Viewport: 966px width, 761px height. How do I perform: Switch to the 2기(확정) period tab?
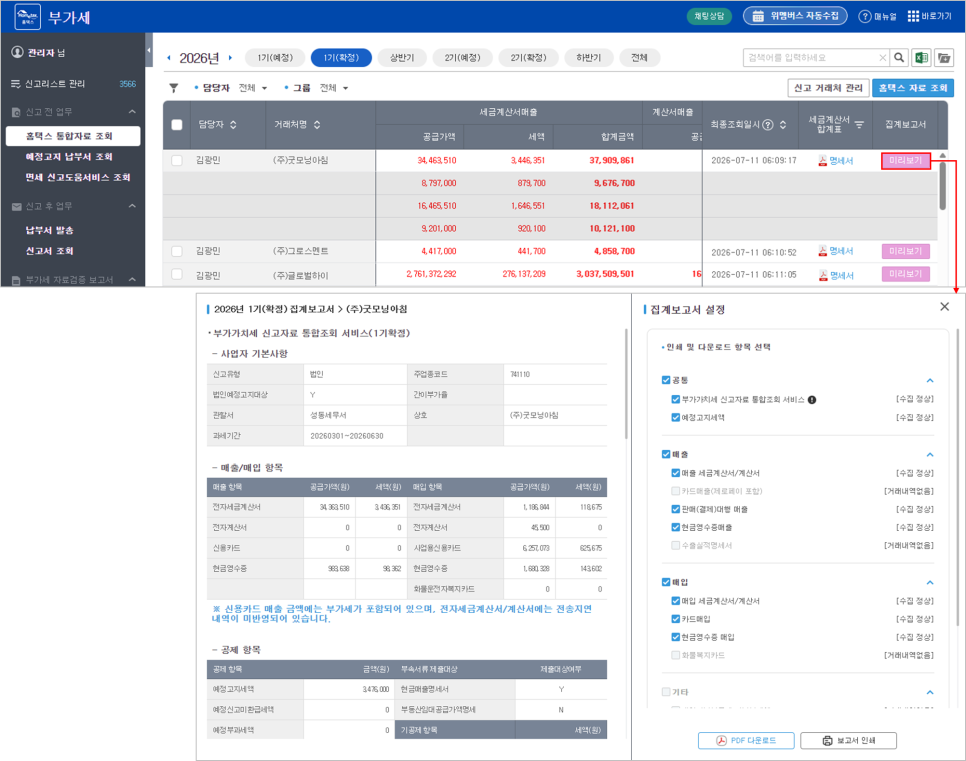tap(528, 58)
